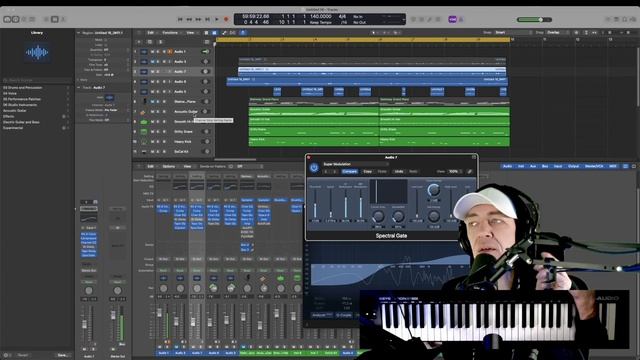
Task: Select the Experimental library category
Action: (x=13, y=127)
